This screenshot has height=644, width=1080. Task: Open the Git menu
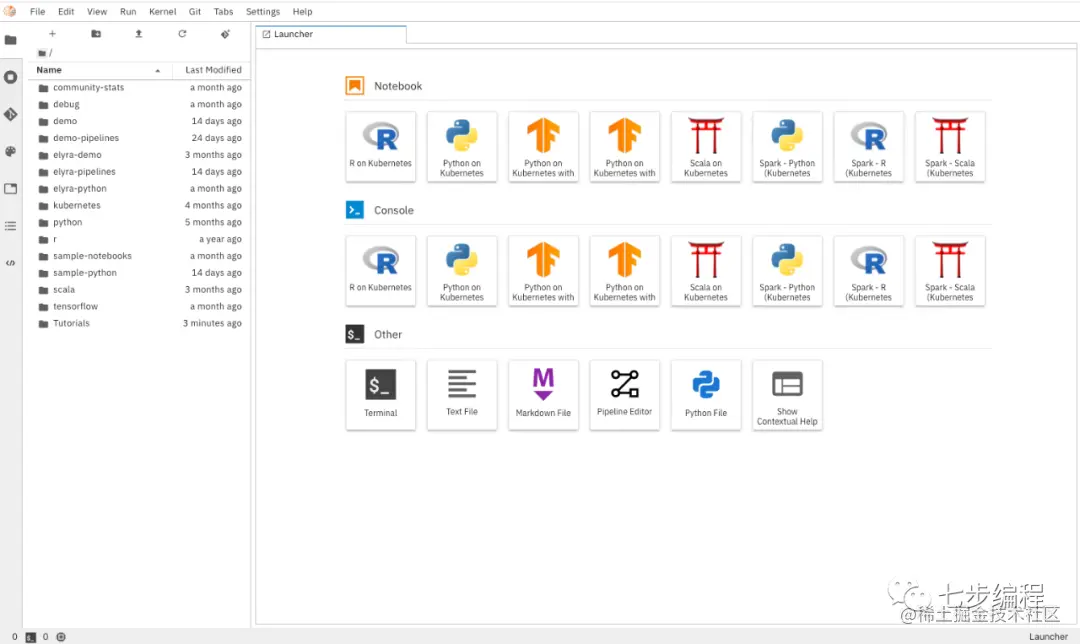tap(195, 12)
